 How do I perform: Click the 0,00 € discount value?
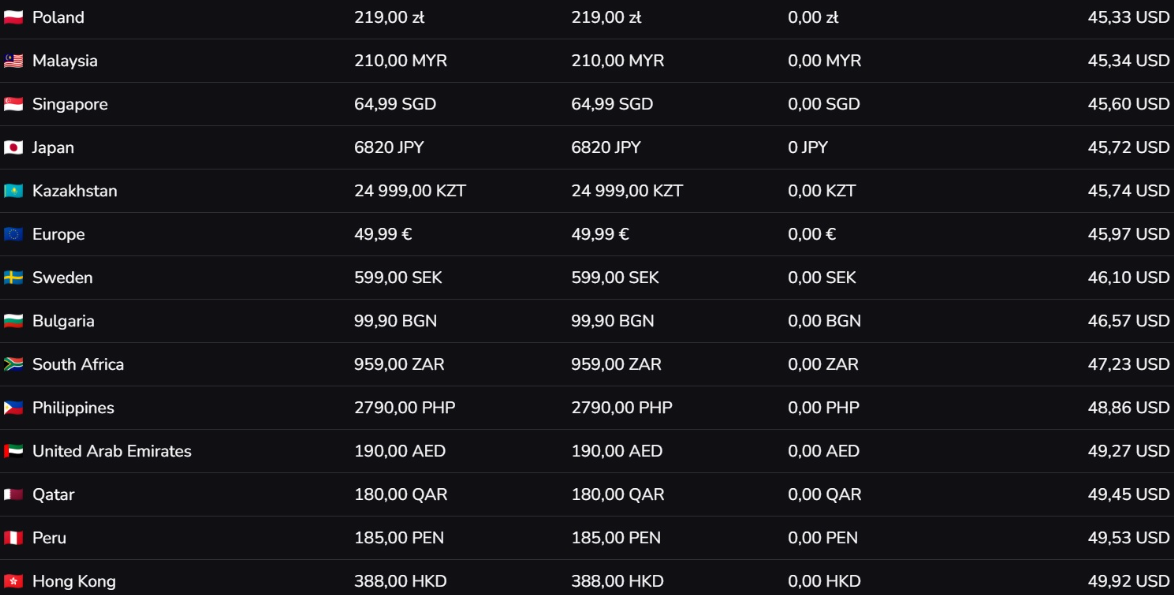(812, 235)
